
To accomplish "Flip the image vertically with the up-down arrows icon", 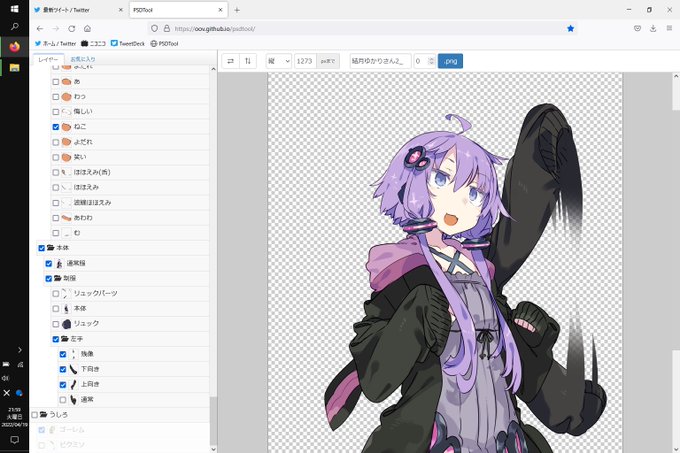I will (248, 61).
